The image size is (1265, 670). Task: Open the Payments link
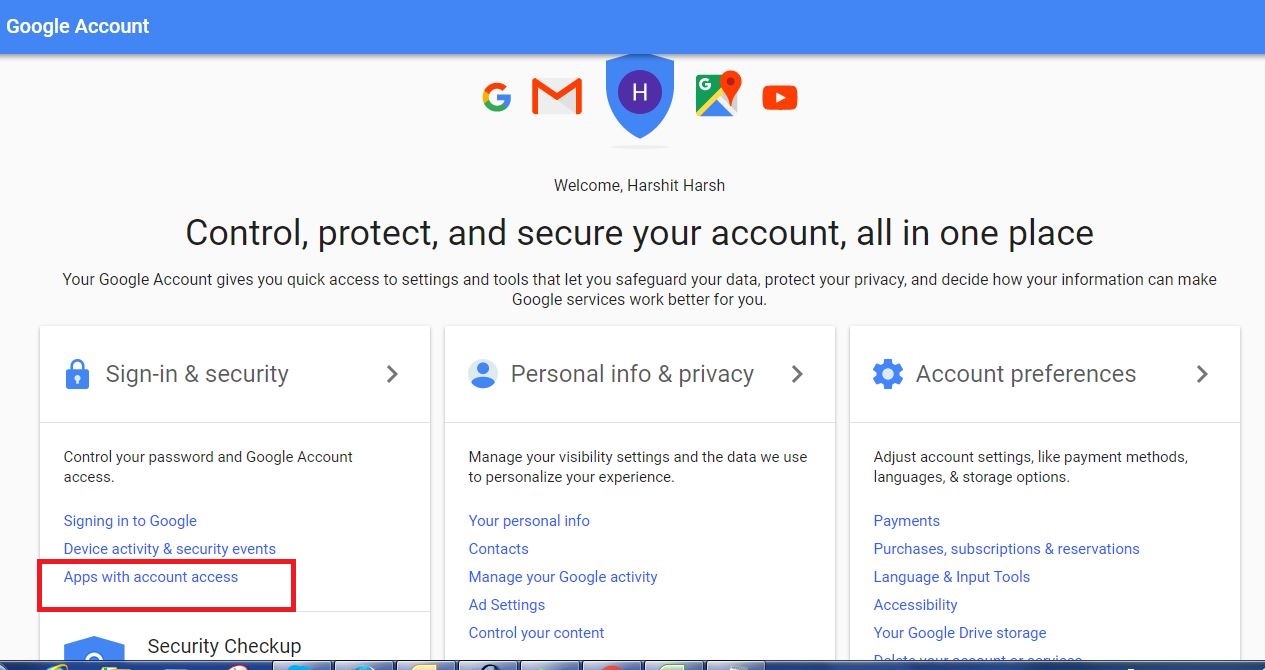coord(907,521)
